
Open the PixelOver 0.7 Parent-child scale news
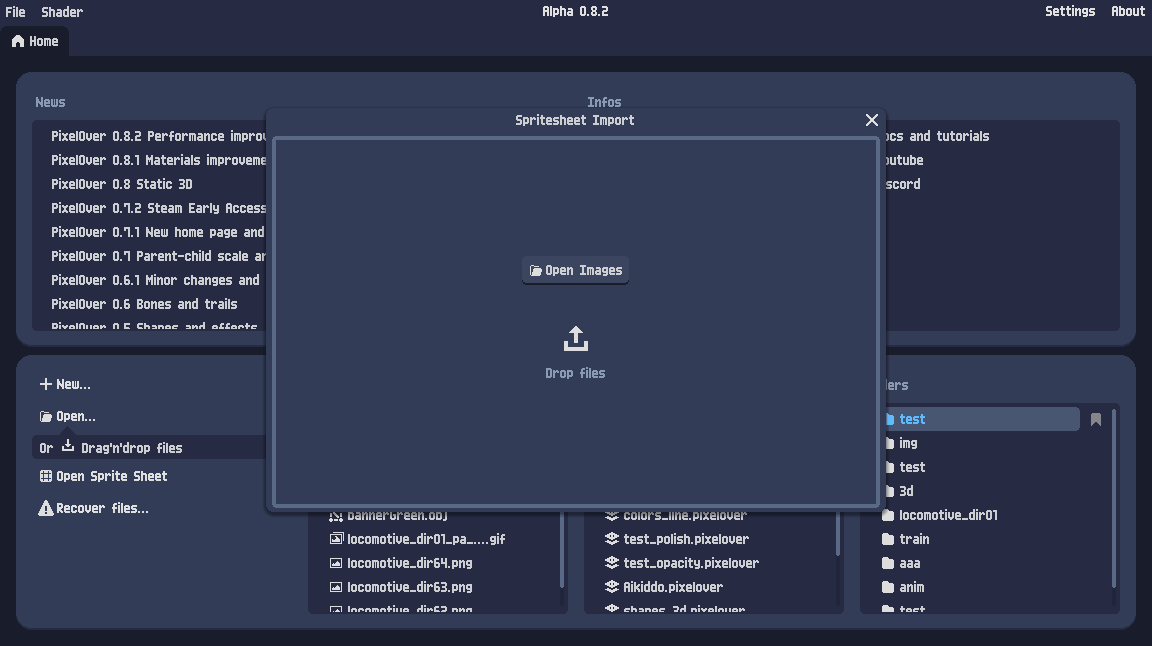158,256
